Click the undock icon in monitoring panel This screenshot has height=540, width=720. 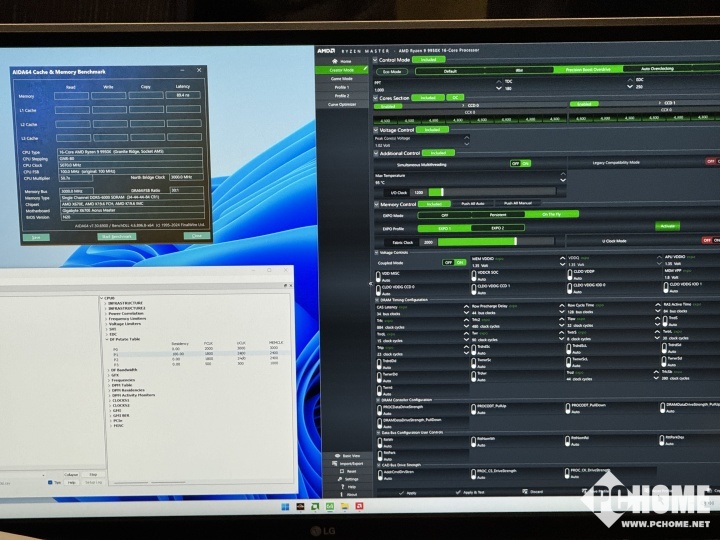(285, 286)
